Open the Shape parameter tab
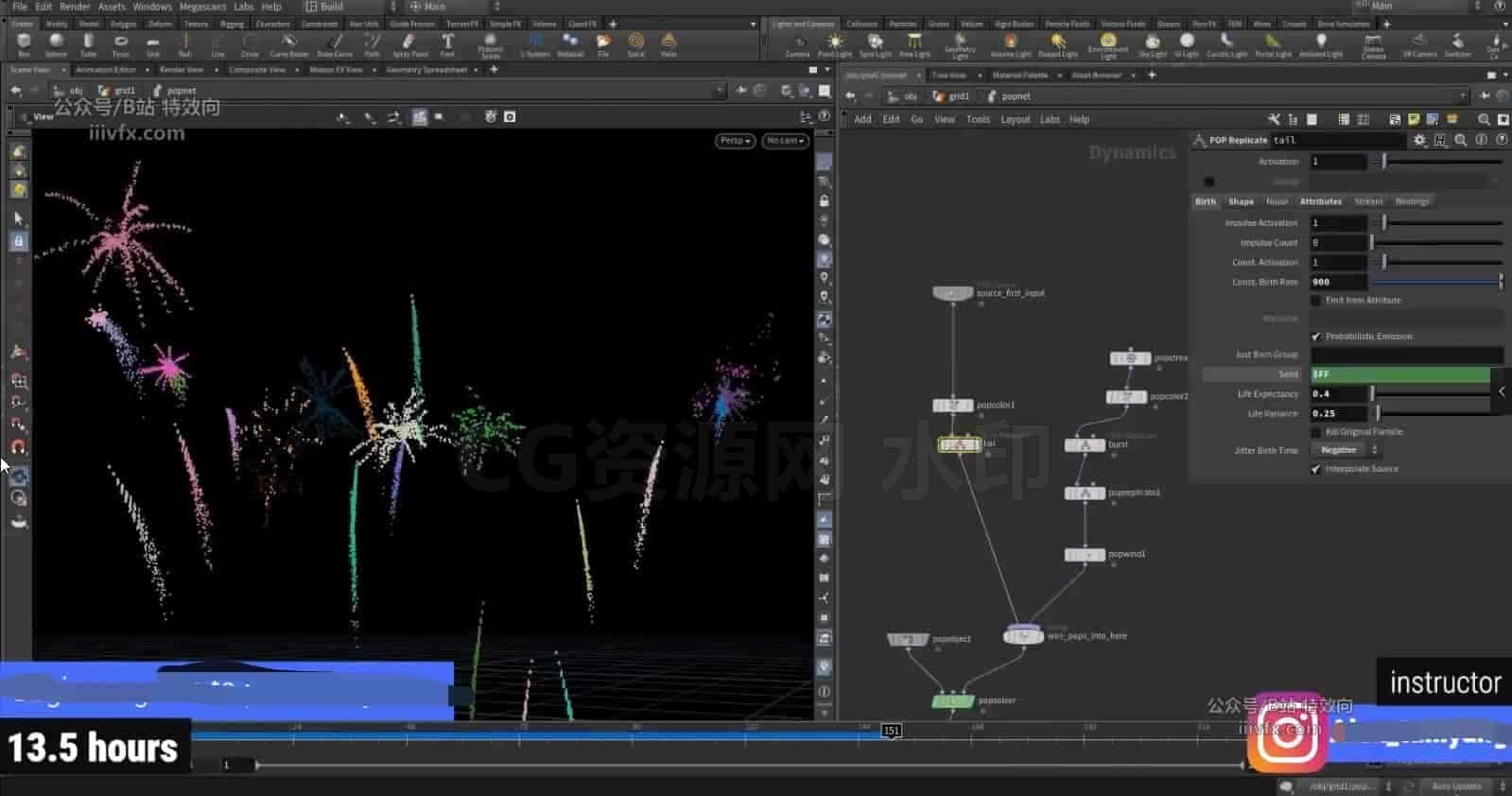The height and width of the screenshot is (796, 1512). click(x=1241, y=201)
